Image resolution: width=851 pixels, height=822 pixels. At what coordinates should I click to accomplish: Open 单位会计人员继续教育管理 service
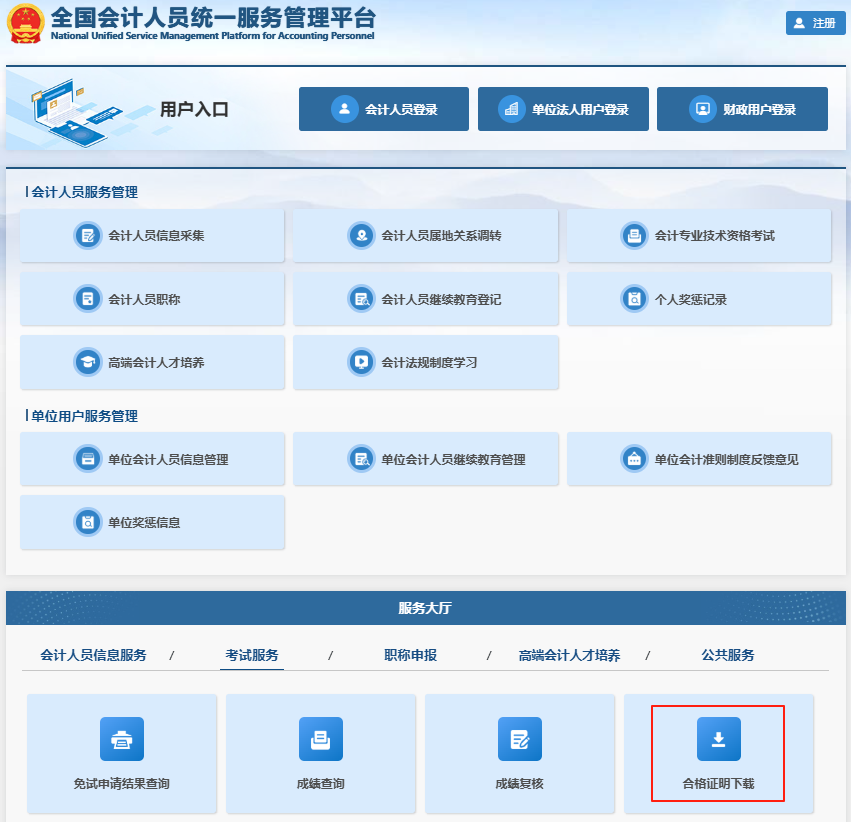click(x=425, y=458)
